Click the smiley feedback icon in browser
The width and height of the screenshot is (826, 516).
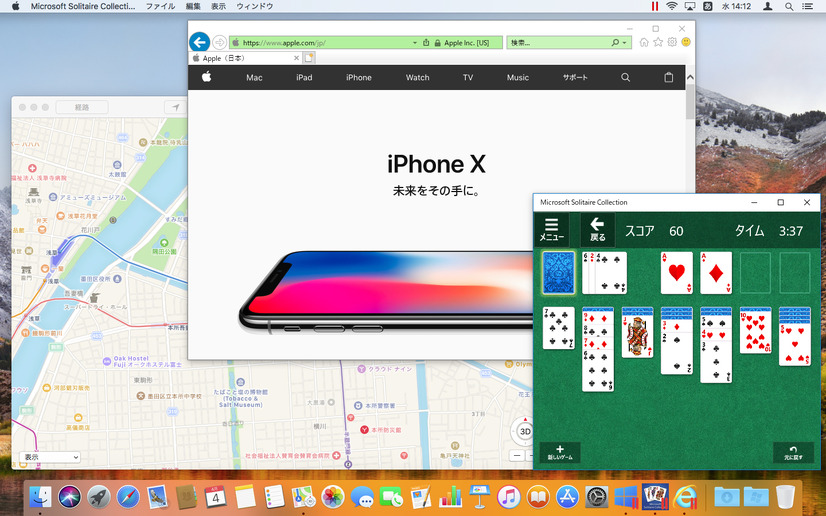click(x=686, y=42)
